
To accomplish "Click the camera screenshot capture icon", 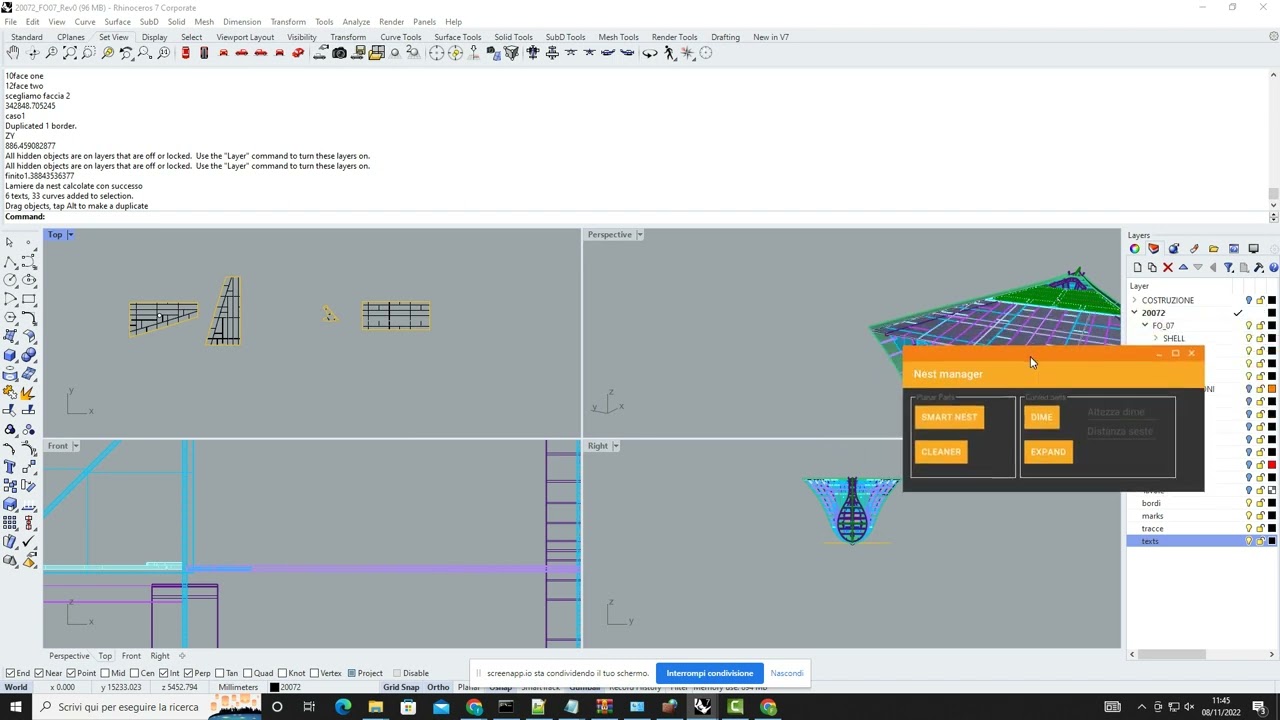I will 340,53.
